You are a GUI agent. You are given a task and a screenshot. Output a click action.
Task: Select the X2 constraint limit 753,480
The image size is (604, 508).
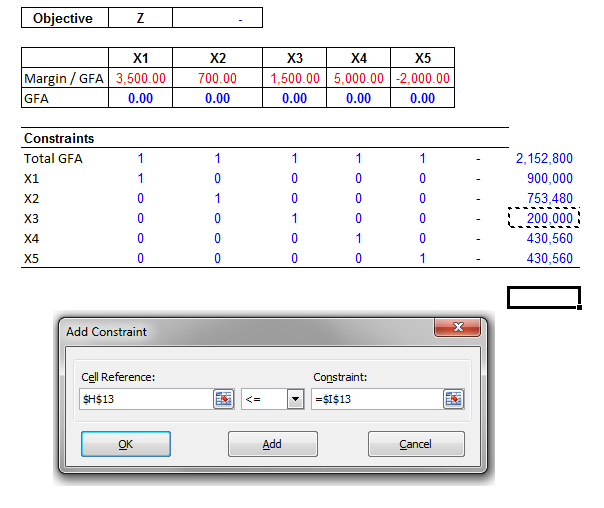pos(544,198)
